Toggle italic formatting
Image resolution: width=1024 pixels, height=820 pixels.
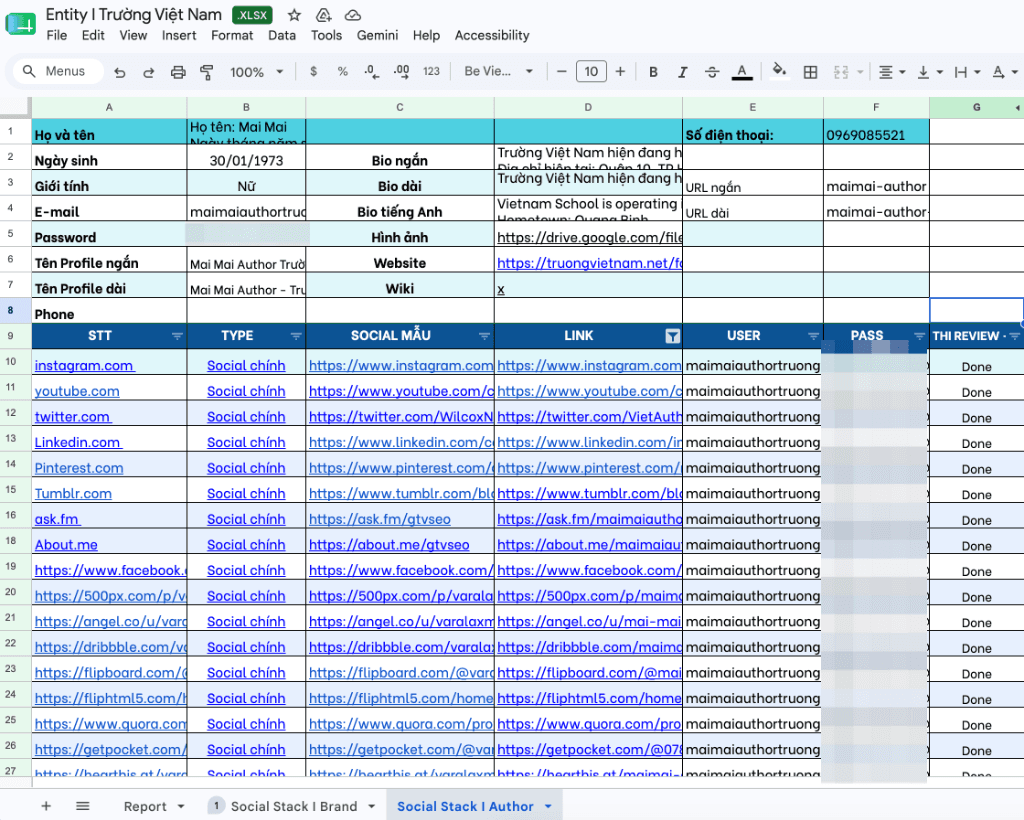tap(682, 72)
